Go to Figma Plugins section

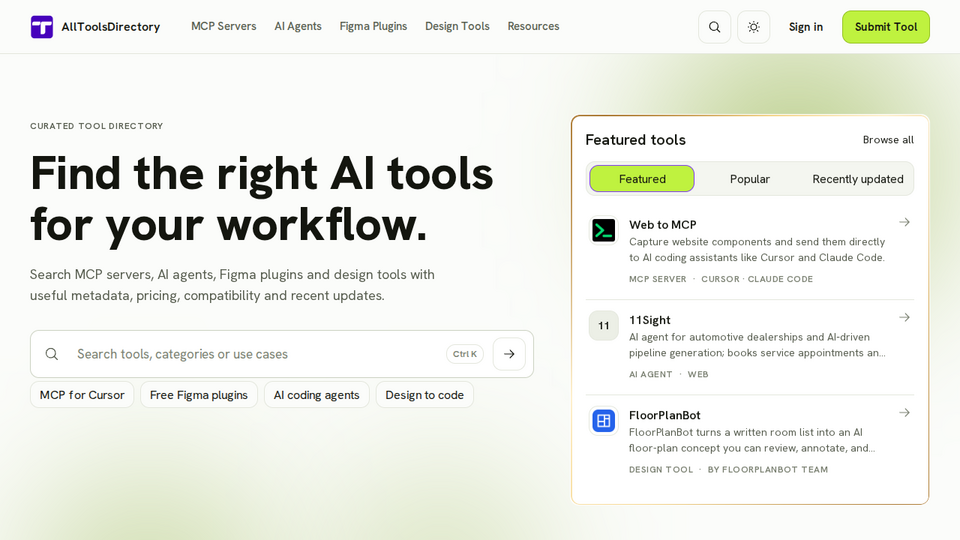pyautogui.click(x=373, y=26)
